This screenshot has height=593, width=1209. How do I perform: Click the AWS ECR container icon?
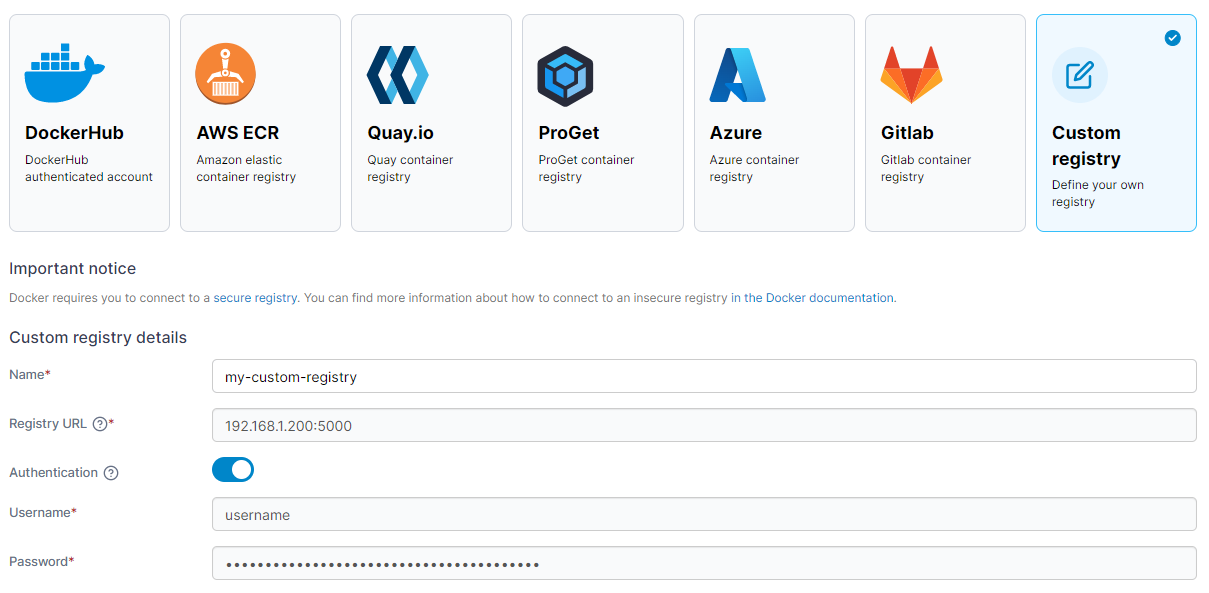click(225, 73)
